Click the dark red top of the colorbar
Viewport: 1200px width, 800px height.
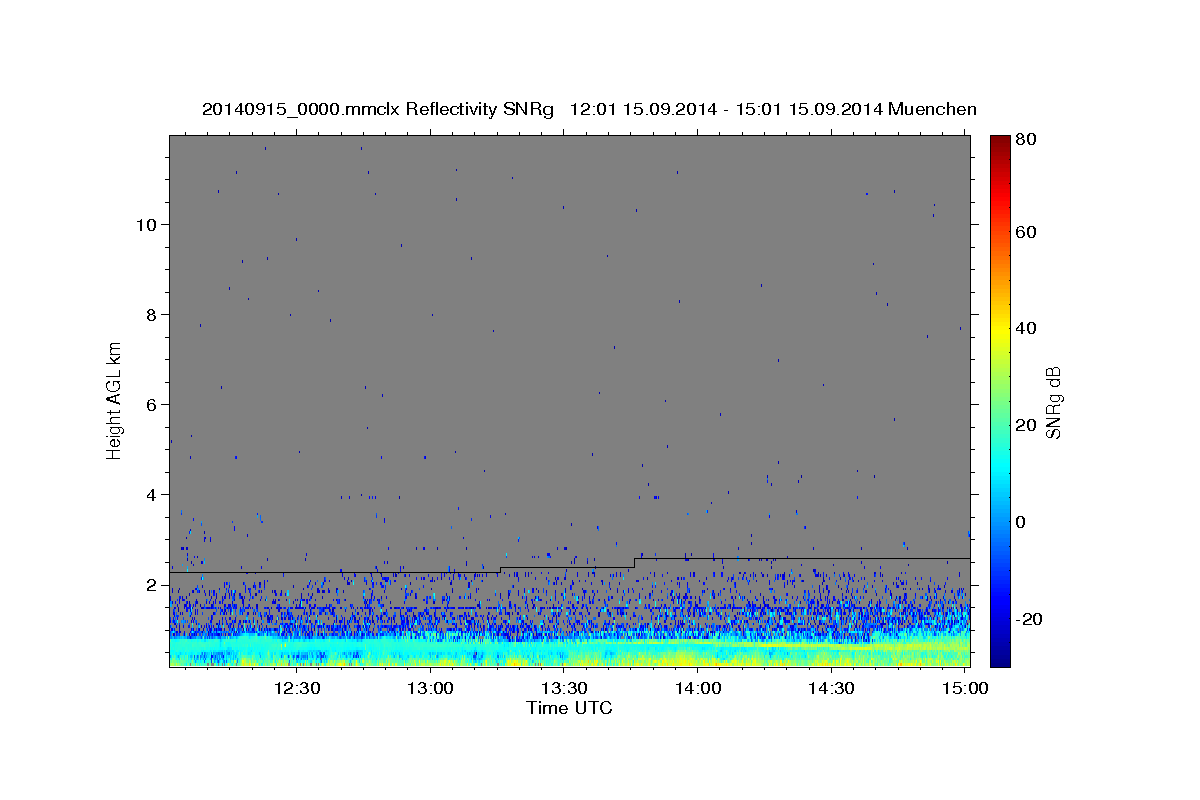(x=1000, y=141)
